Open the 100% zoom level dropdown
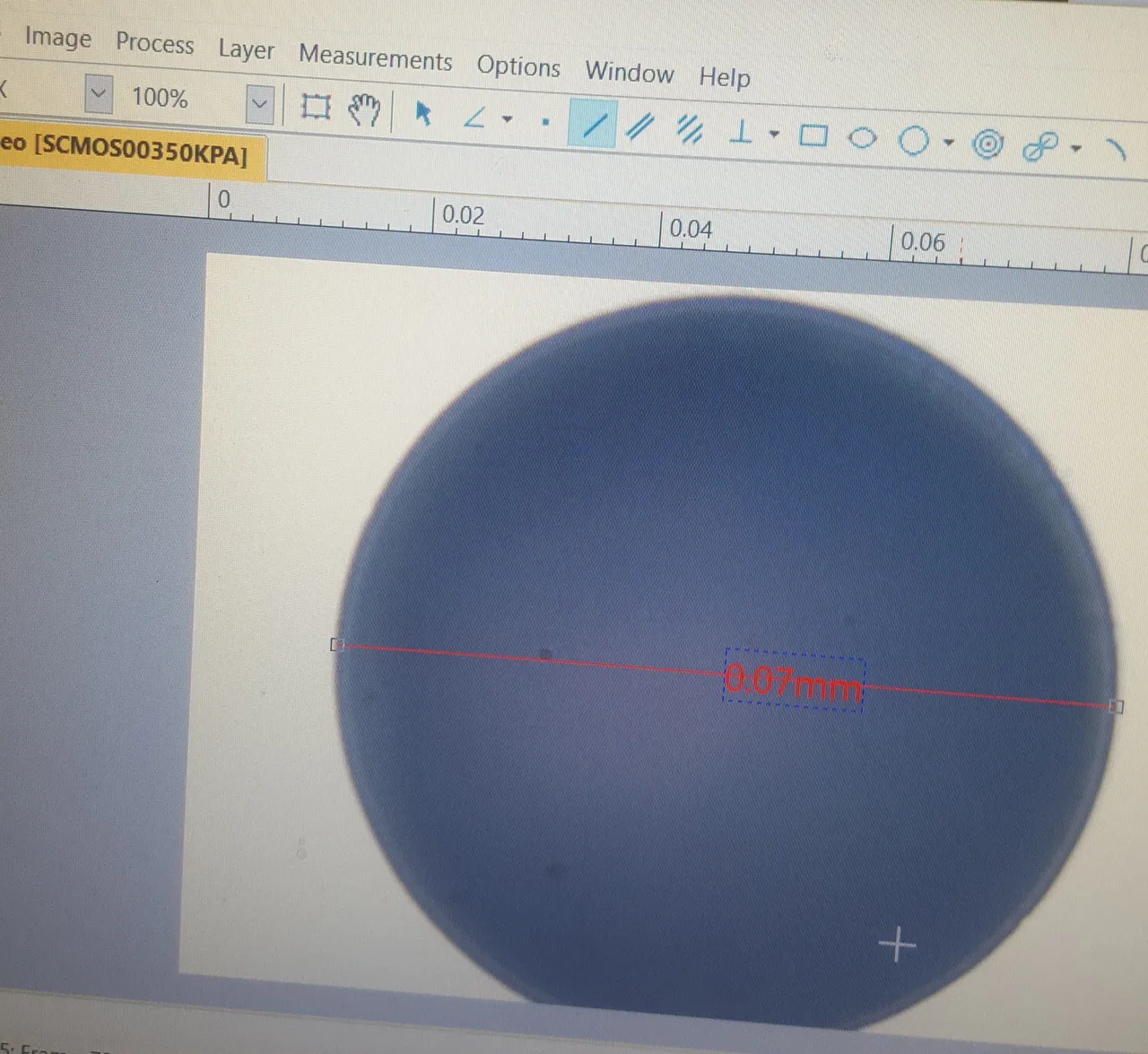The image size is (1148, 1054). [259, 104]
